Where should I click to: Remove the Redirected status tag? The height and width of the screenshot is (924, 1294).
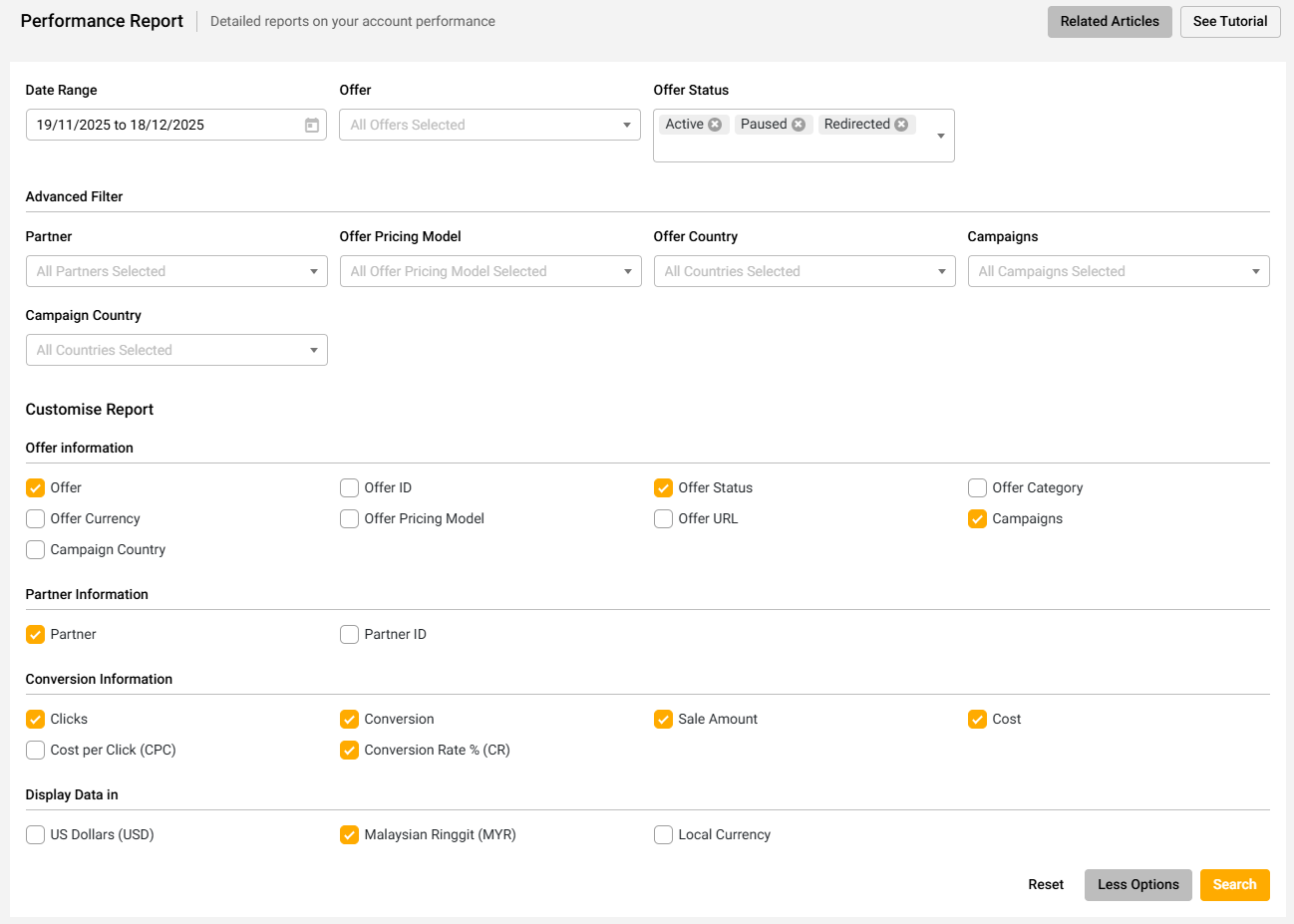pos(901,125)
